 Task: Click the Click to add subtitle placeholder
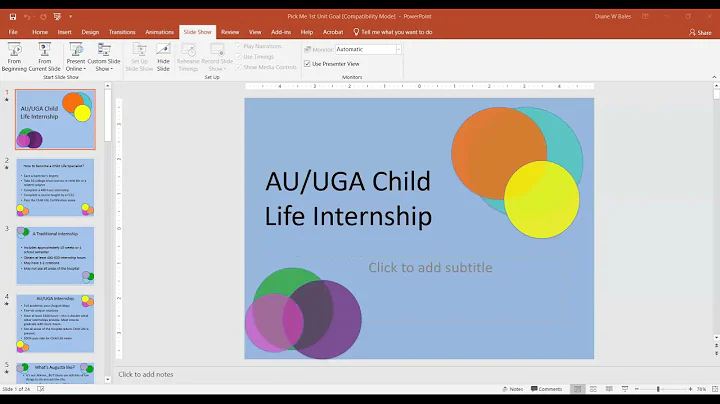pyautogui.click(x=430, y=267)
